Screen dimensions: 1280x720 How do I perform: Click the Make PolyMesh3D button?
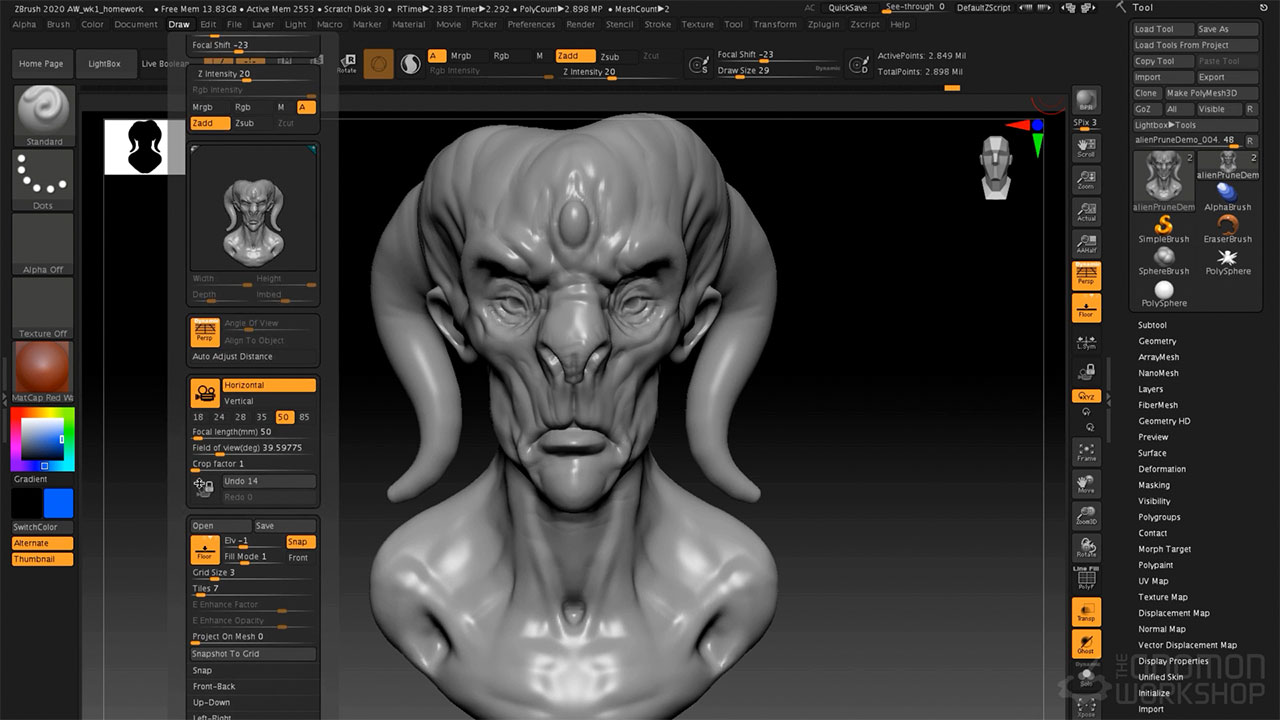[x=1209, y=93]
